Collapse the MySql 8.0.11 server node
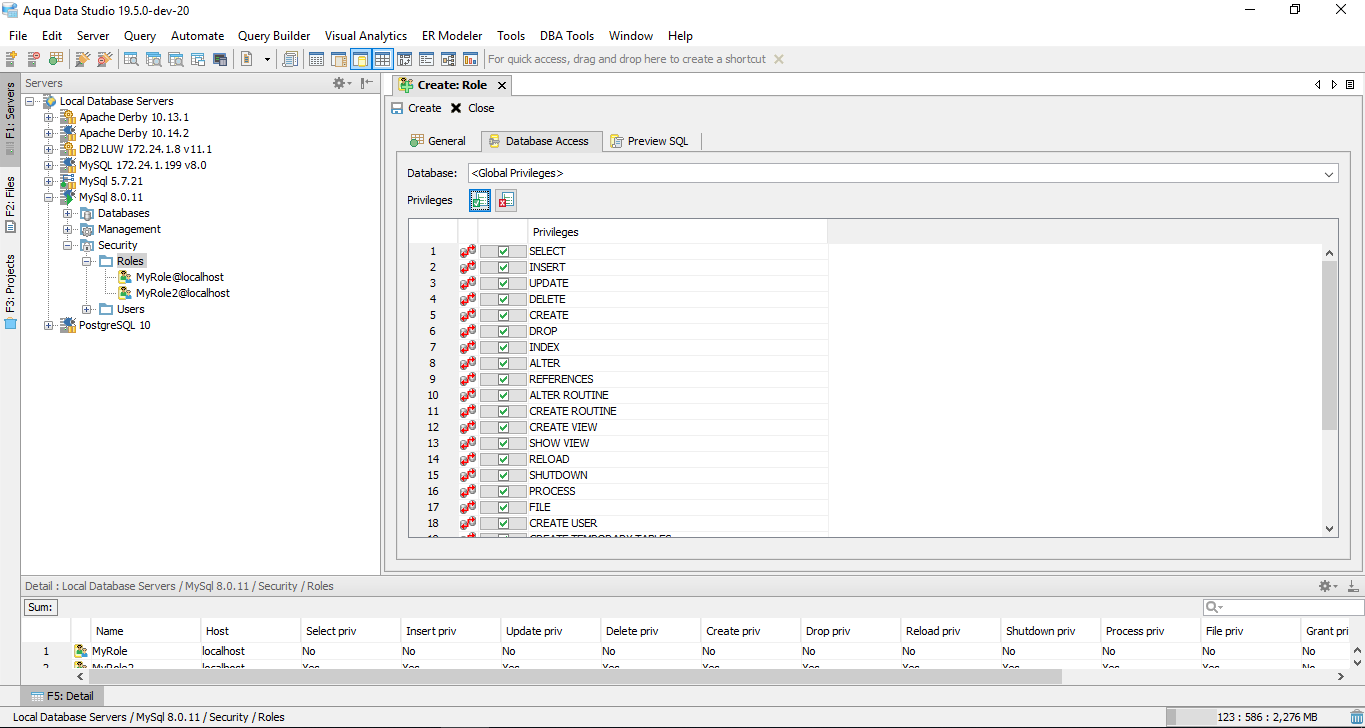1365x728 pixels. [49, 197]
